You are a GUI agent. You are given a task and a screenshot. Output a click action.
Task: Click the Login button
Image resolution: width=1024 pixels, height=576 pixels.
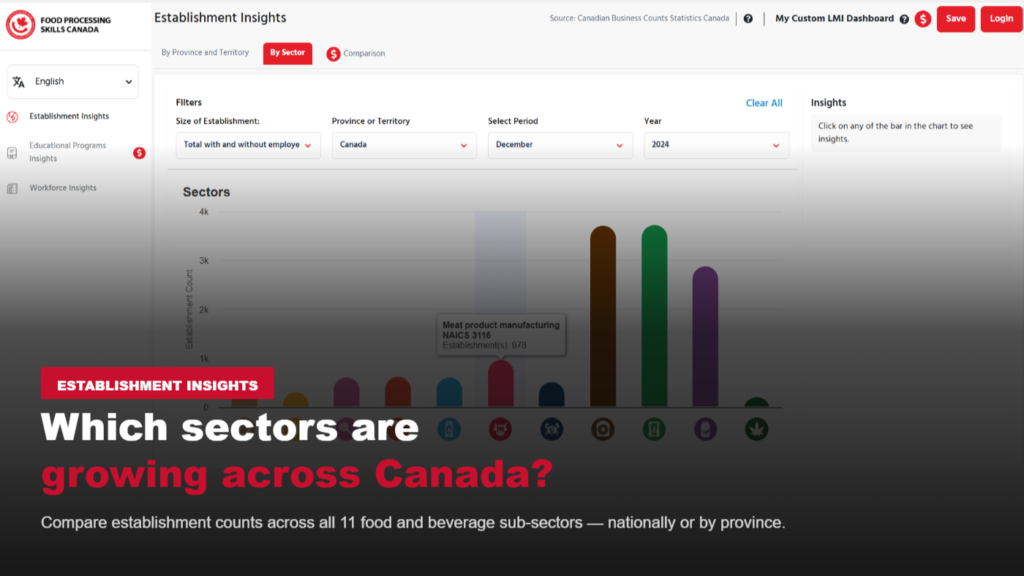pos(1001,19)
